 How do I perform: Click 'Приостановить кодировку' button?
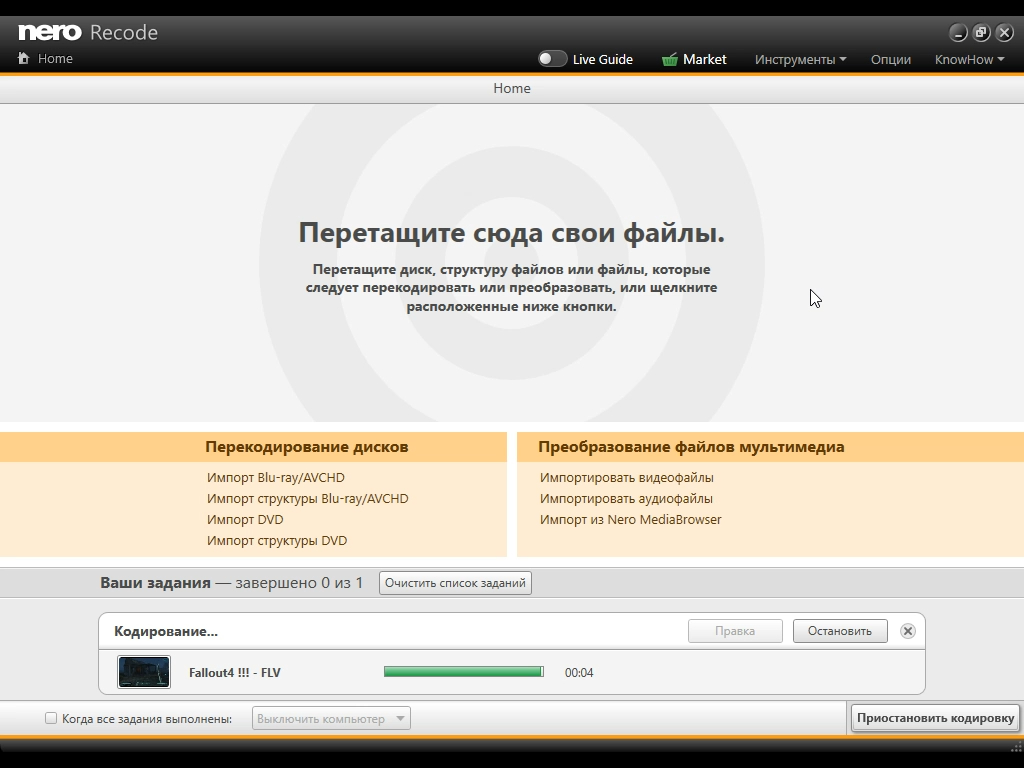(935, 718)
